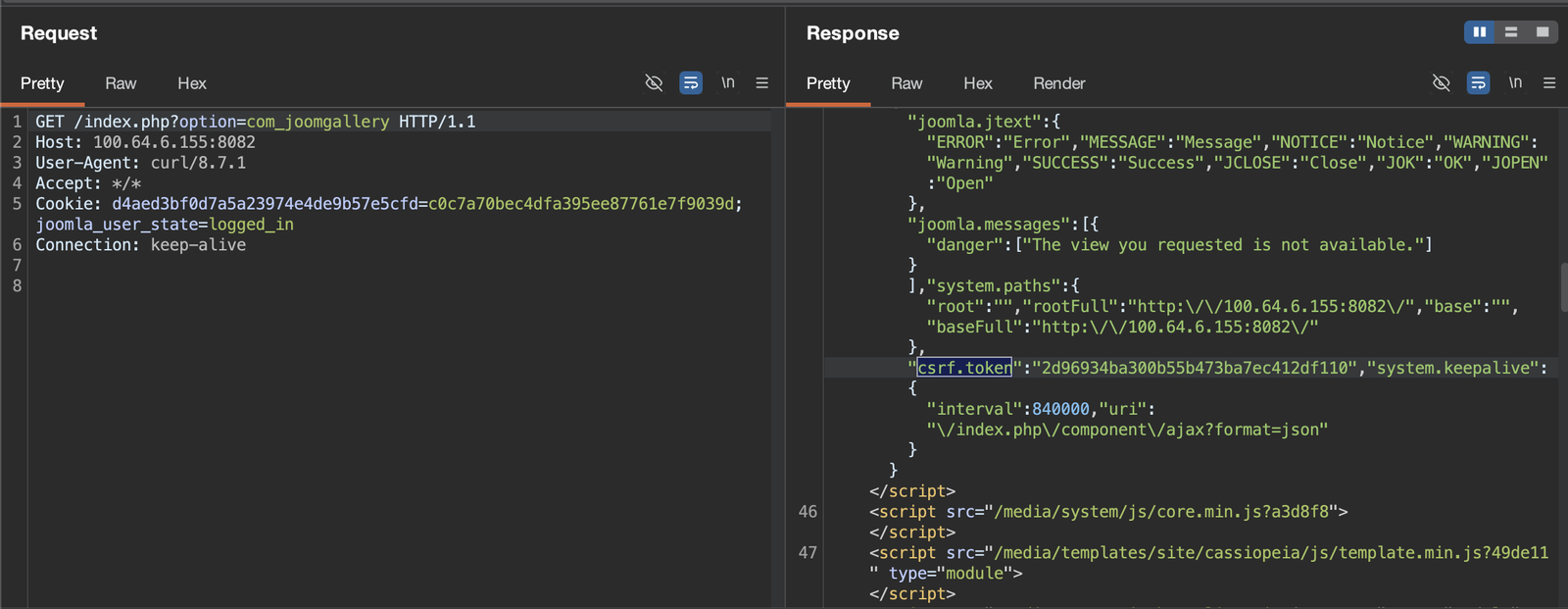Click the Accept: */* header line

coord(88,183)
